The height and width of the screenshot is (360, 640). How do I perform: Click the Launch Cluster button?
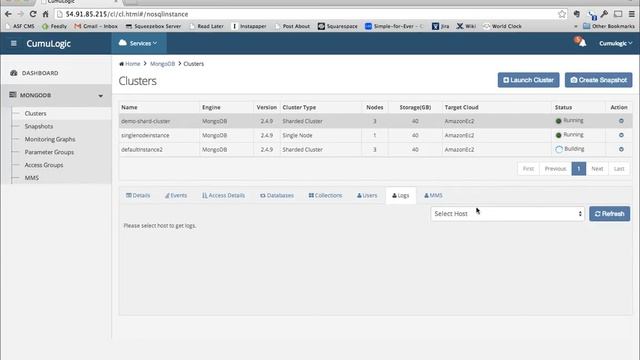528,80
